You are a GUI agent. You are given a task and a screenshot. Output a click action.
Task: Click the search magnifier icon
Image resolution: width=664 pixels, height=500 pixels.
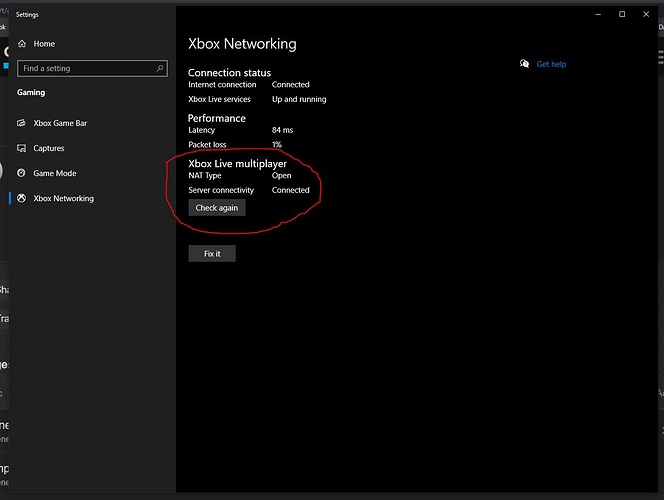tap(160, 68)
